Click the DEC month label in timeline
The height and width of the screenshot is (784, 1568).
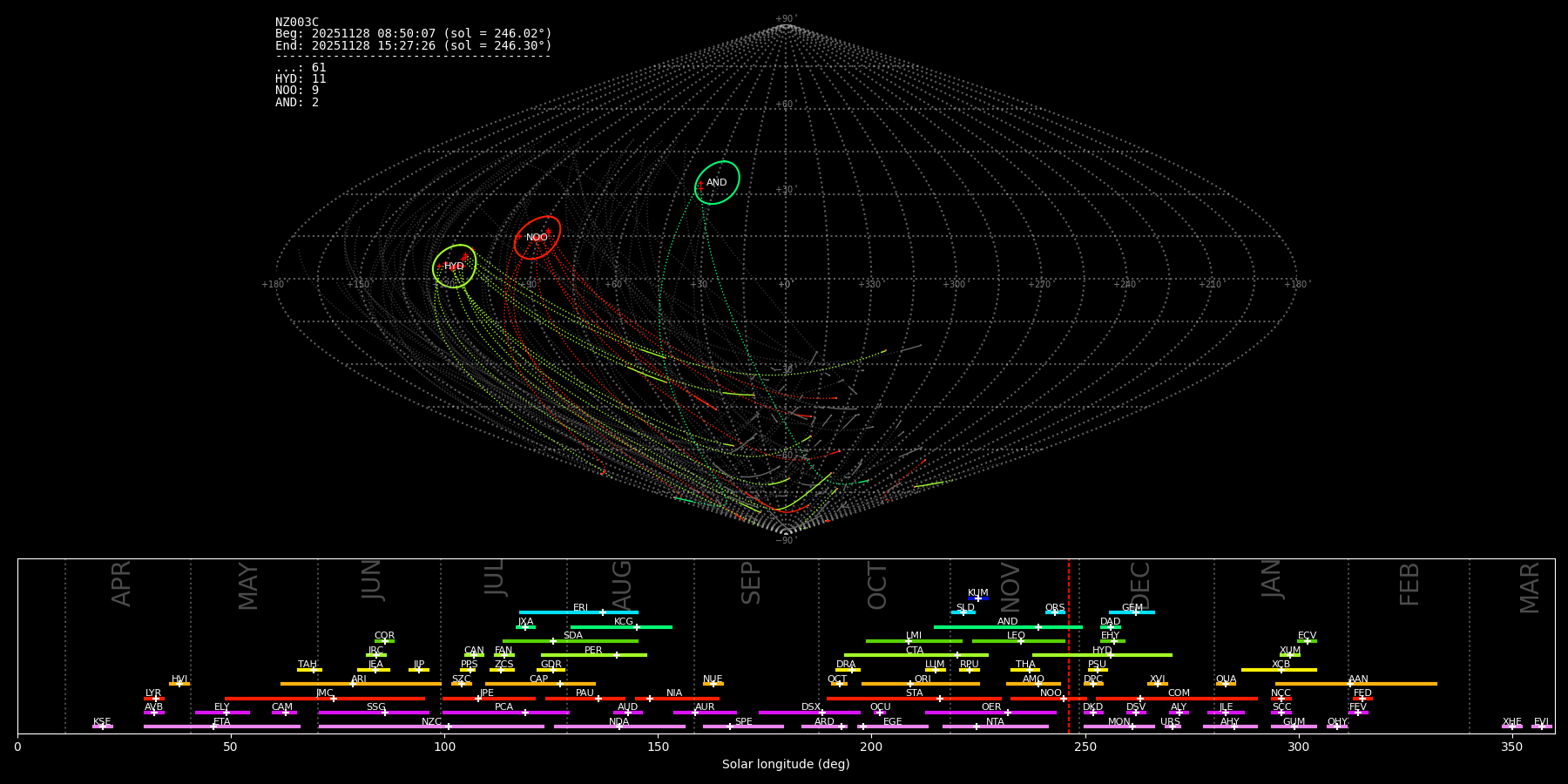click(x=1140, y=585)
